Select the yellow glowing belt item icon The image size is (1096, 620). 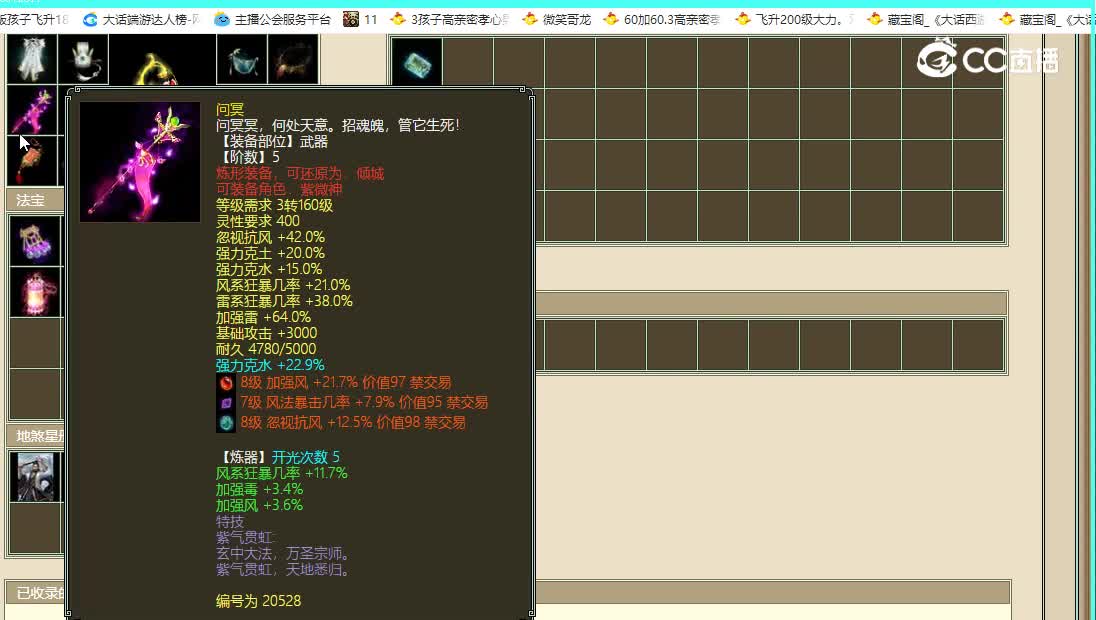point(162,60)
